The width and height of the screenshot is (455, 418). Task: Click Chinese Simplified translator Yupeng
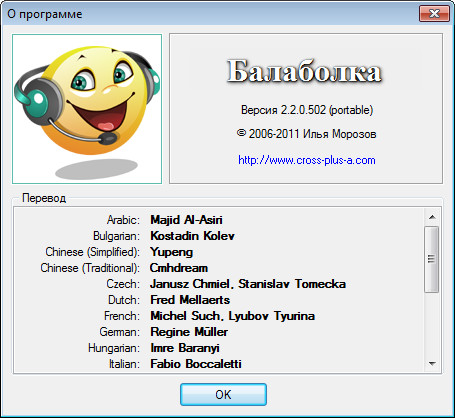171,252
